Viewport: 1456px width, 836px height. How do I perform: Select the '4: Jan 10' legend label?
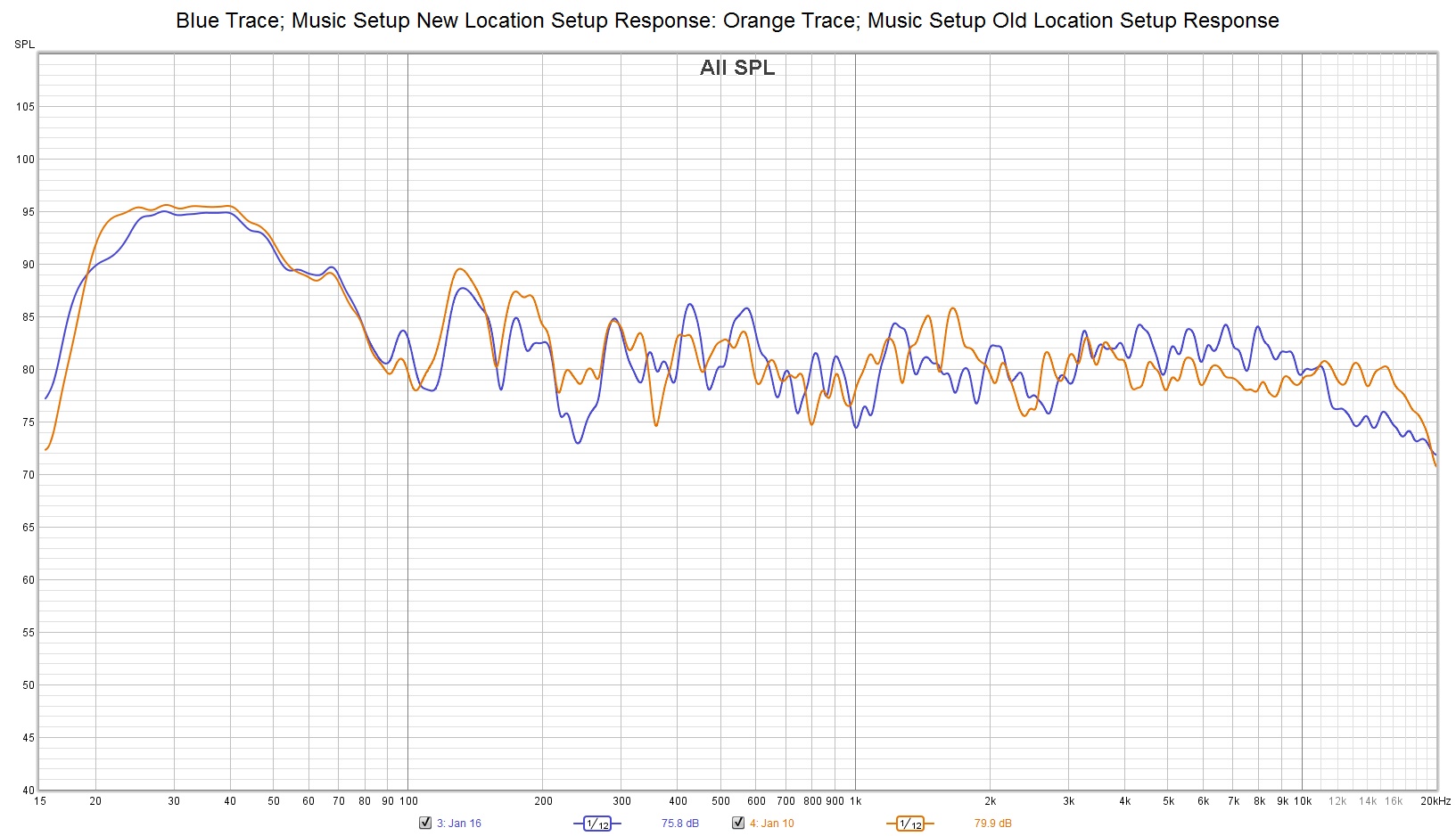point(771,824)
